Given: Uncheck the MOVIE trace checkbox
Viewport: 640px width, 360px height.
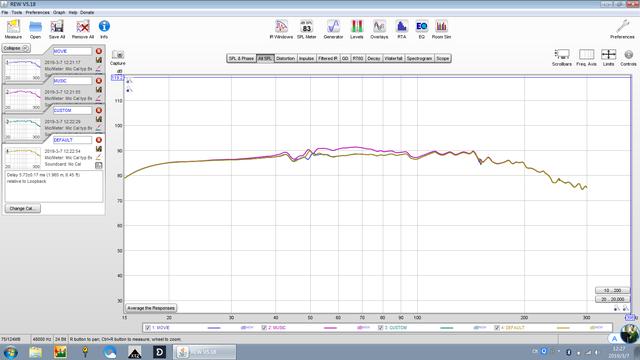Looking at the screenshot, I should tap(148, 328).
